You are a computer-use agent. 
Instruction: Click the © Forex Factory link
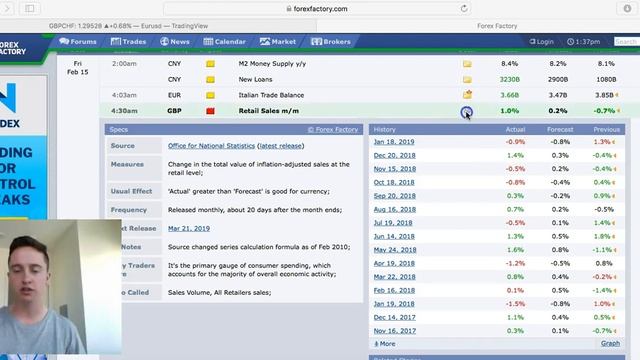point(333,129)
